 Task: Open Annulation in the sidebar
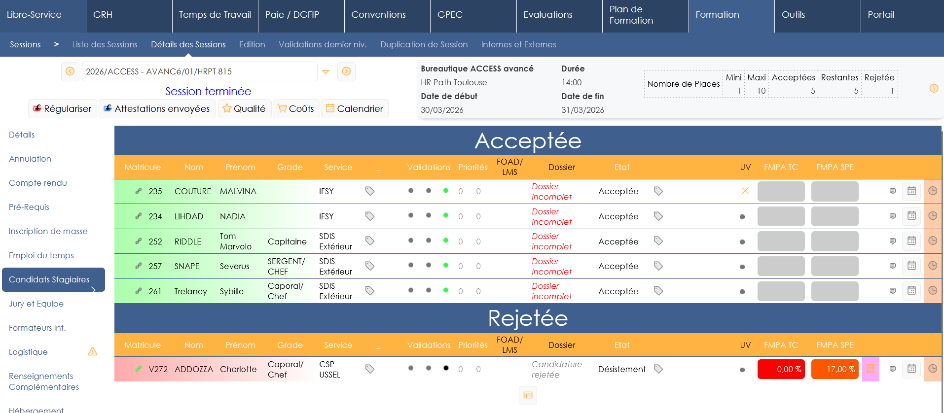(30, 159)
